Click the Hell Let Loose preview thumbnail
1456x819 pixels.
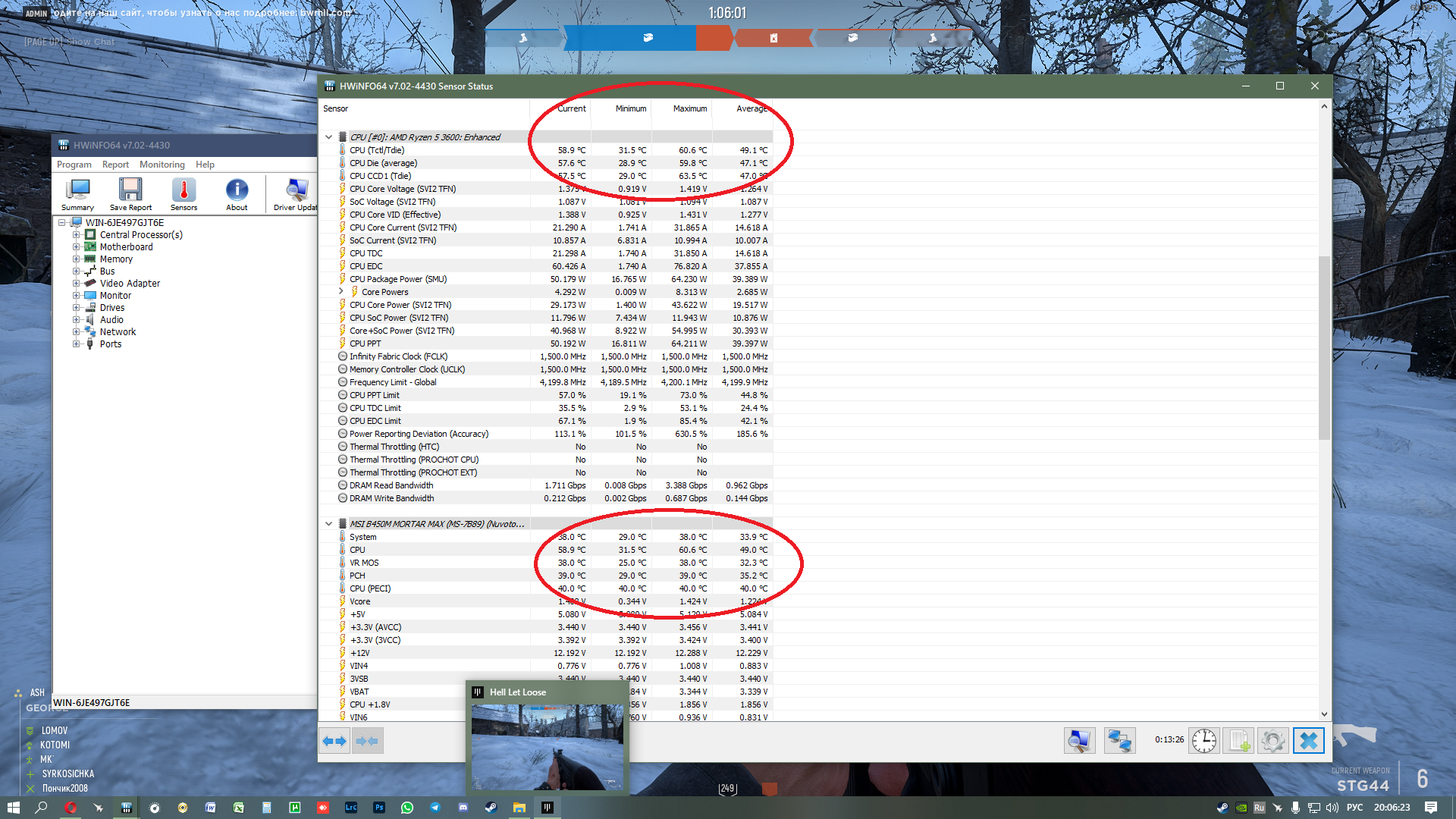coord(547,746)
